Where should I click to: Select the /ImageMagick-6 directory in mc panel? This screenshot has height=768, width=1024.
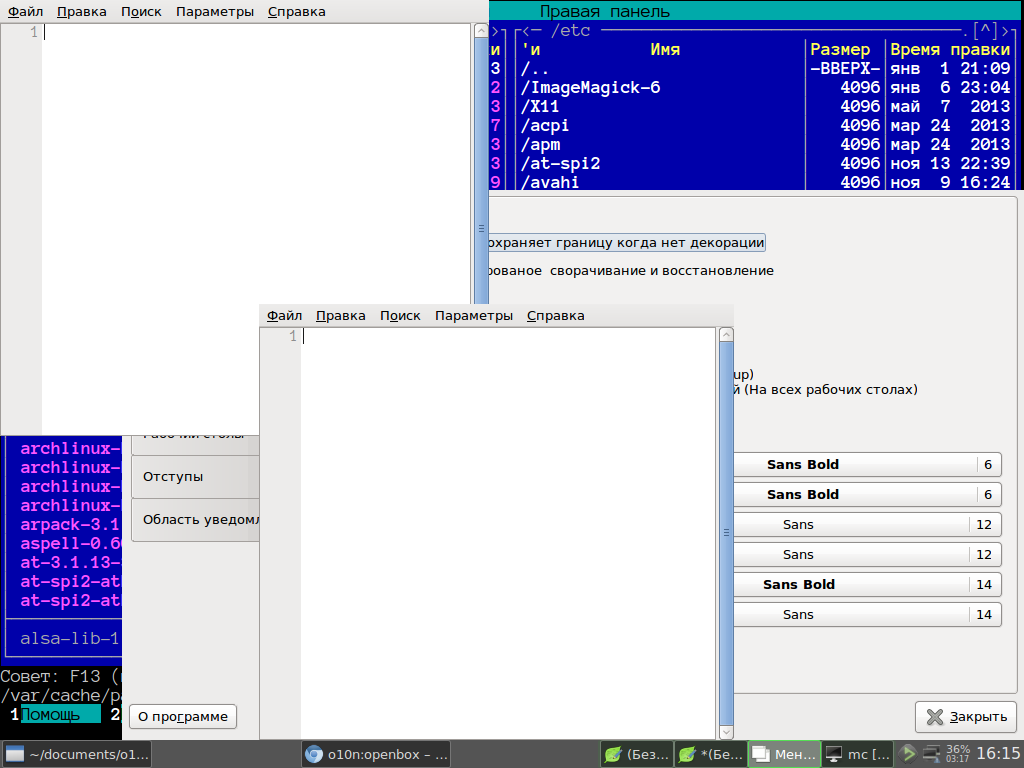click(x=590, y=87)
